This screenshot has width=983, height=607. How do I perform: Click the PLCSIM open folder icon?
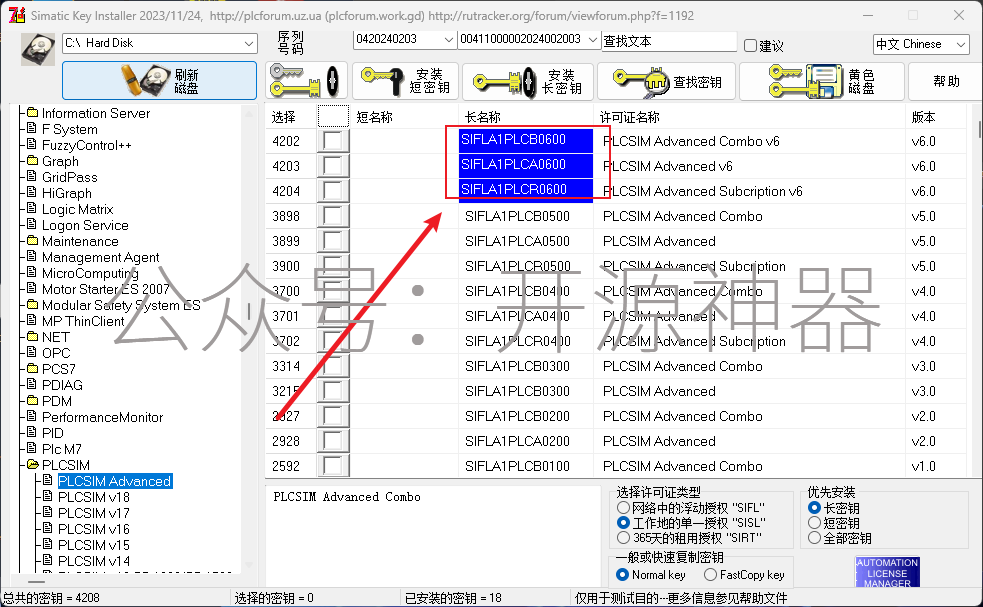[33, 465]
